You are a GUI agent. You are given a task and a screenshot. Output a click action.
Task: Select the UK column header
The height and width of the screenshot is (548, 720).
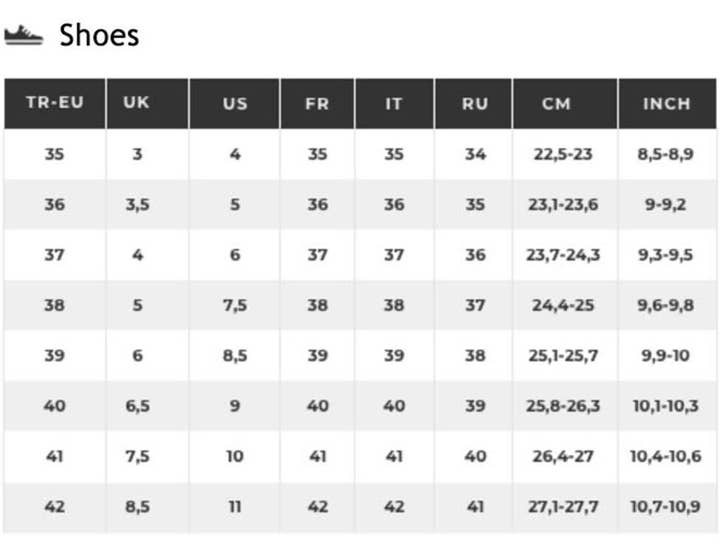pyautogui.click(x=137, y=103)
